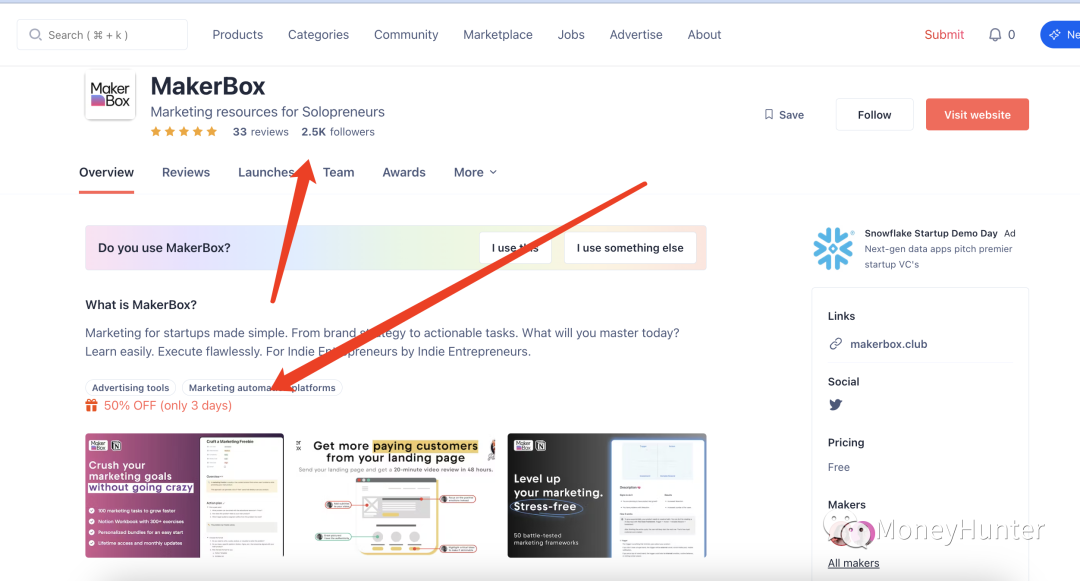
Task: Click the five-star rating
Action: click(184, 131)
